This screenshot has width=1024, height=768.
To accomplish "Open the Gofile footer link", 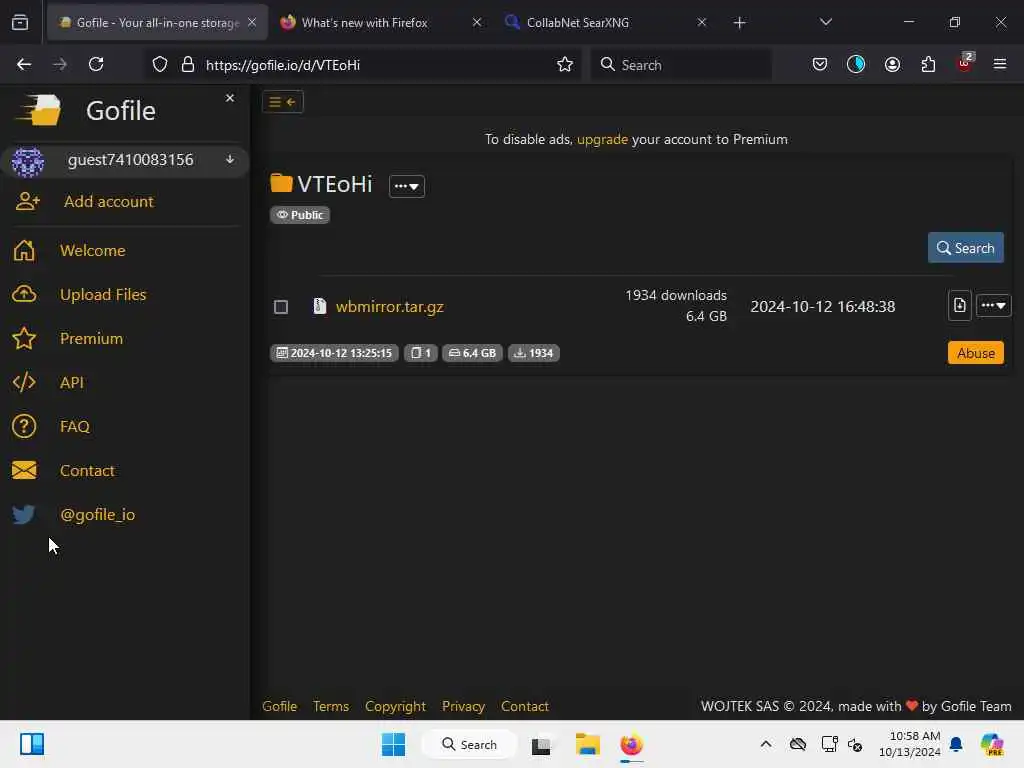I will click(x=280, y=706).
